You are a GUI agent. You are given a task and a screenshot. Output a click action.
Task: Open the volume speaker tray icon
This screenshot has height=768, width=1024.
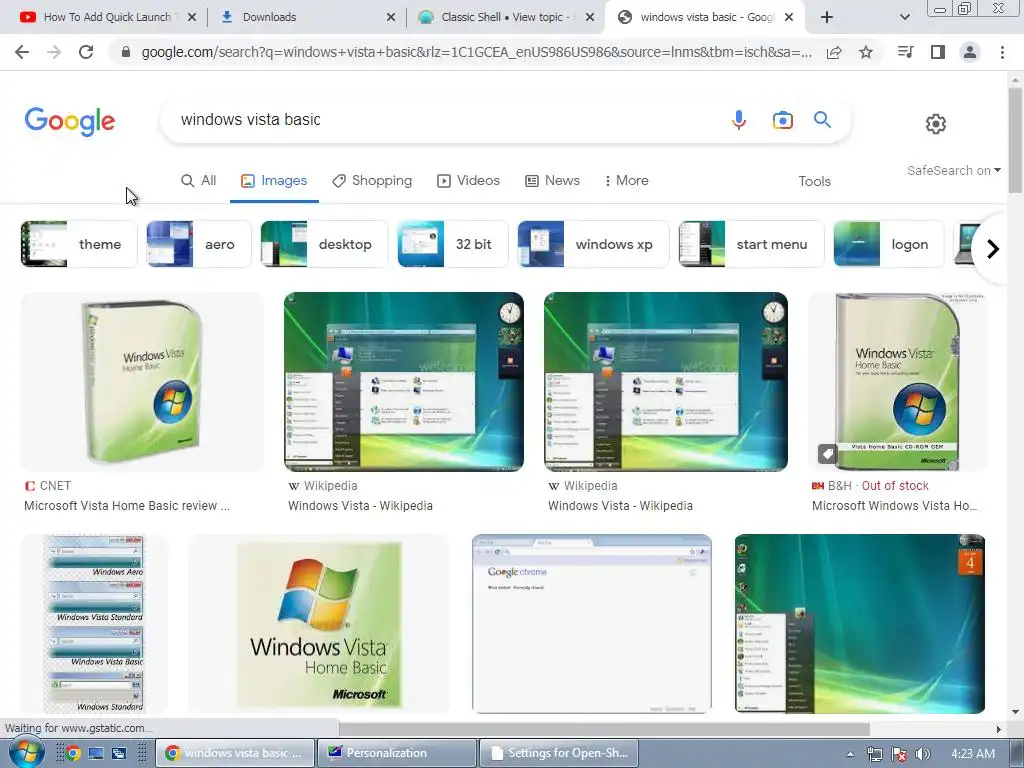pos(922,754)
